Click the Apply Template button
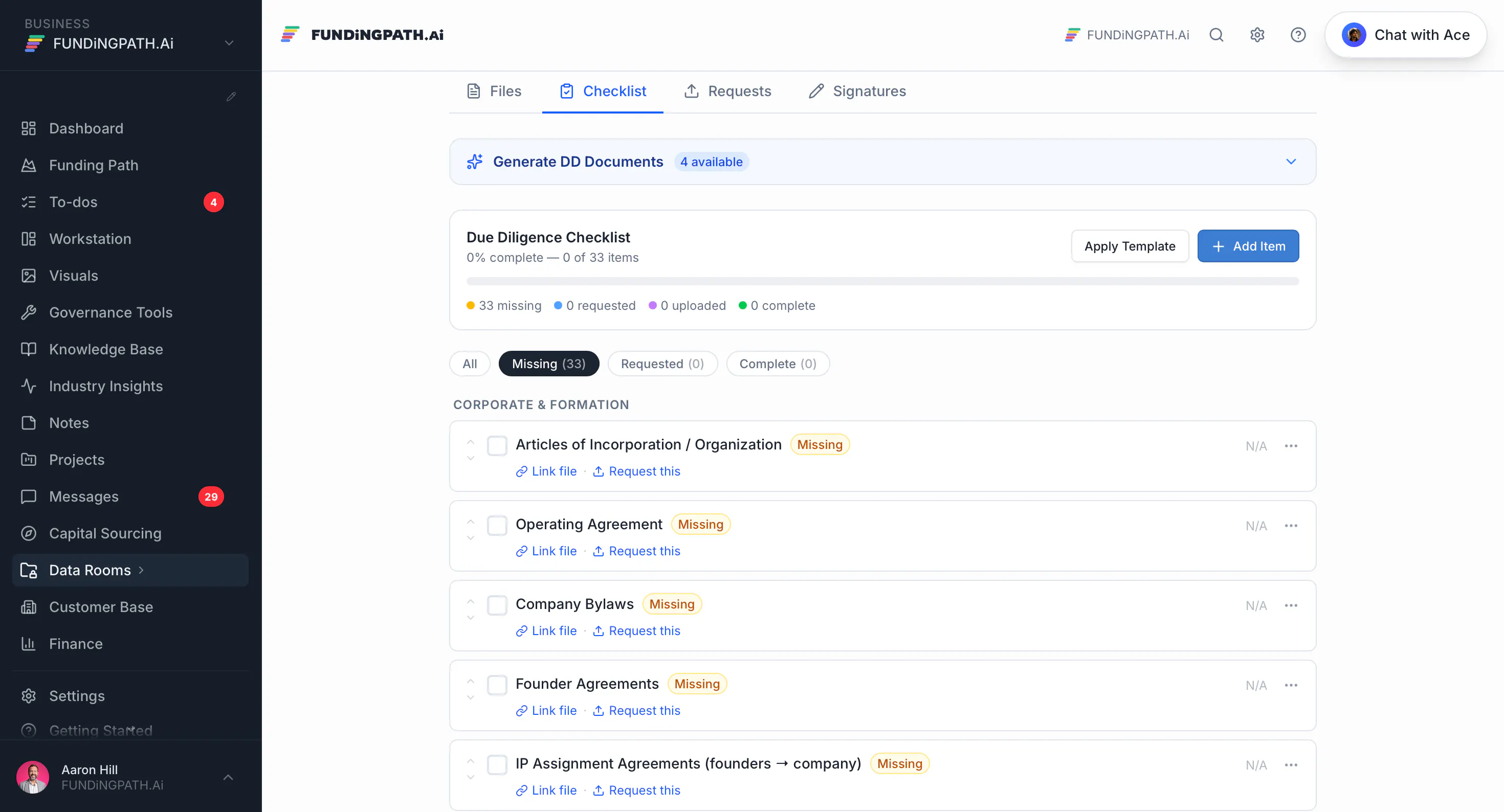 pyautogui.click(x=1130, y=246)
